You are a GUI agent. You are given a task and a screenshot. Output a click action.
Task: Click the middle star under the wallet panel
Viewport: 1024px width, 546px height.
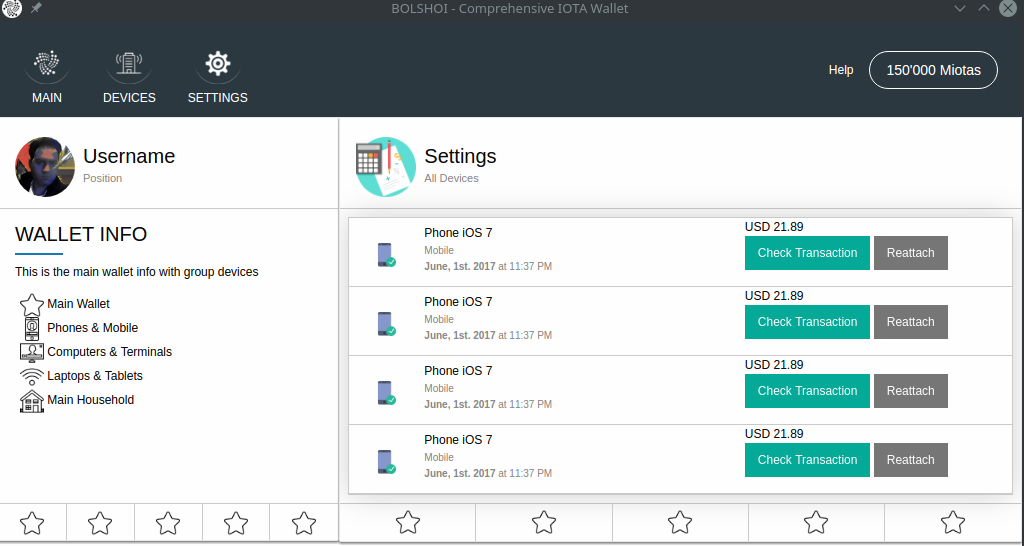(x=168, y=522)
